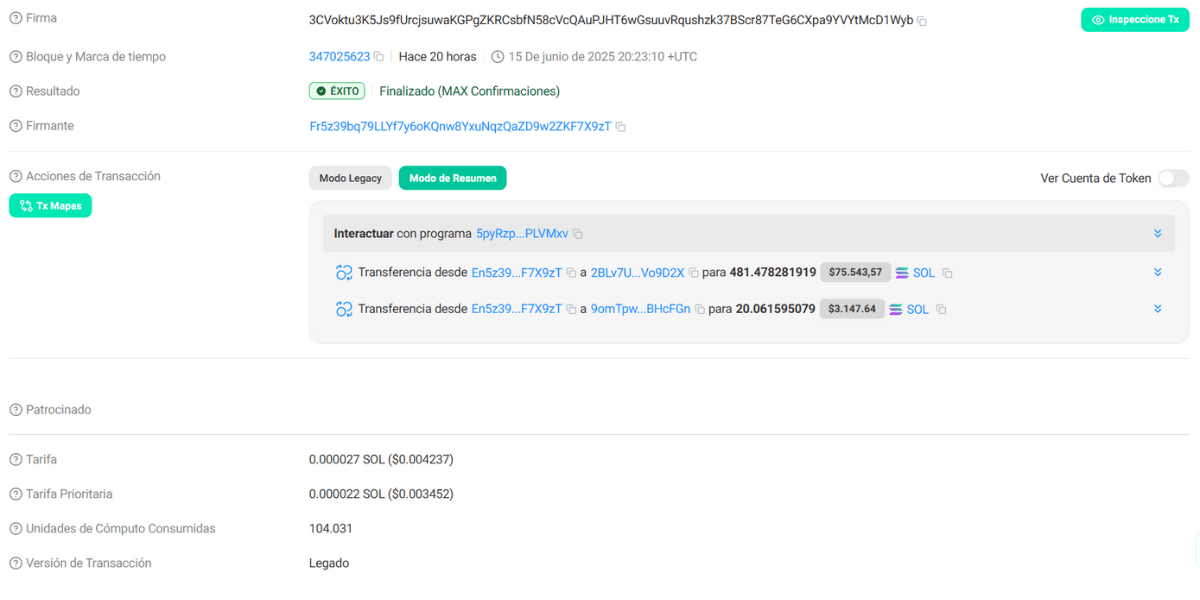
Task: Click the clock icon beside timestamp
Action: point(498,57)
